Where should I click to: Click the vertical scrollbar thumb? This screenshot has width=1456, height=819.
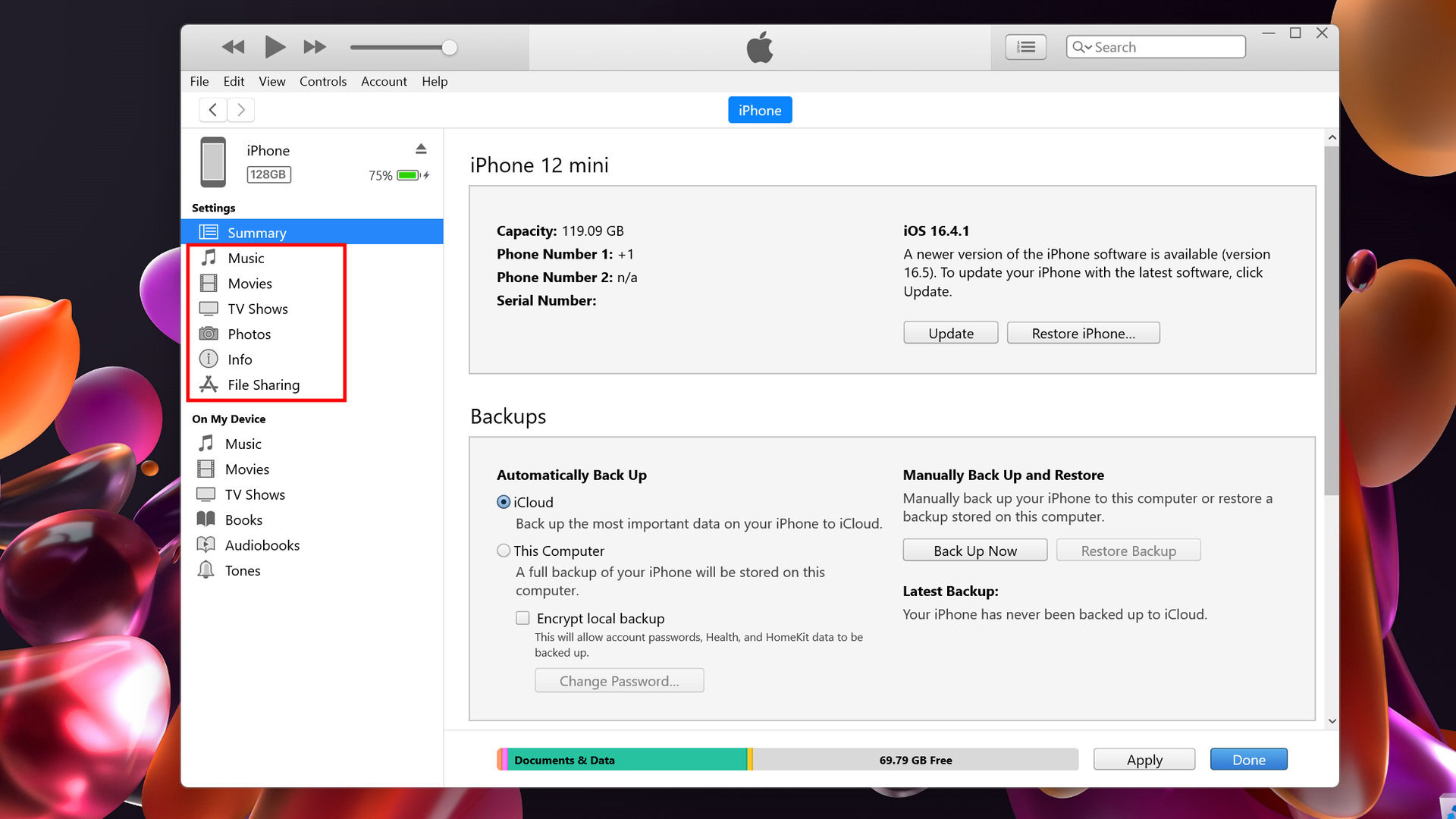click(1332, 321)
